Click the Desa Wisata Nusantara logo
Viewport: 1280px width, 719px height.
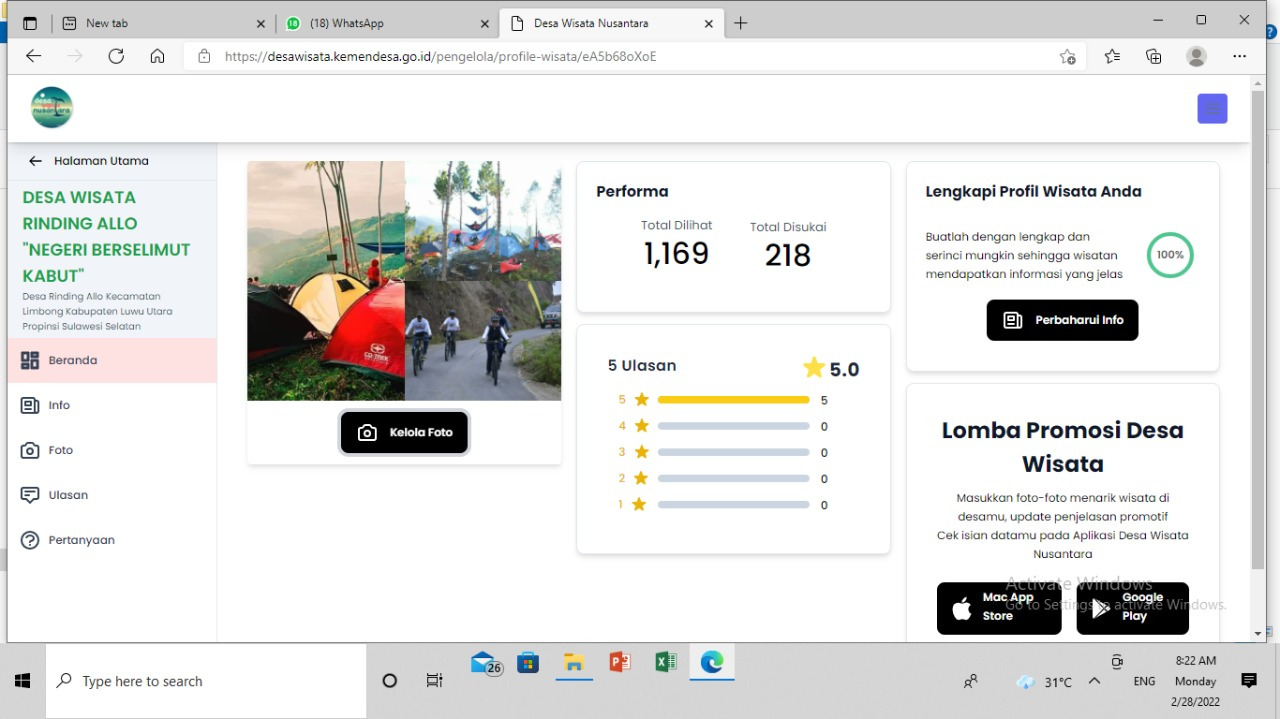(52, 108)
